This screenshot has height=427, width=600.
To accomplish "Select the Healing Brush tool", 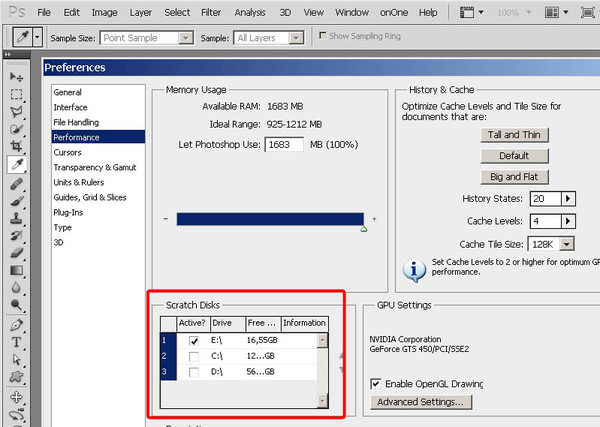I will click(16, 184).
